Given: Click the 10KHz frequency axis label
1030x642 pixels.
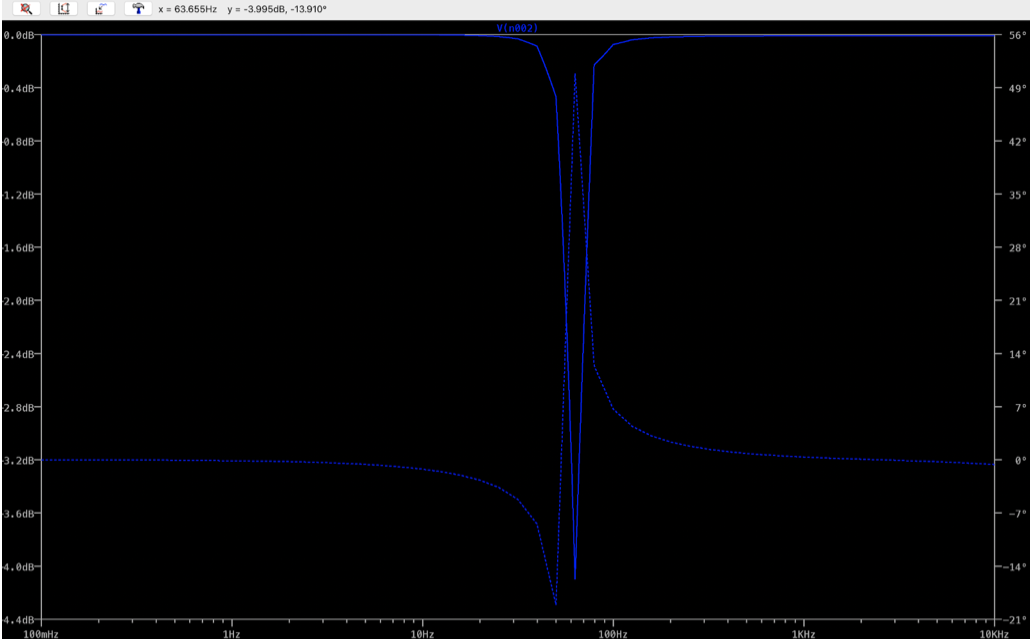Looking at the screenshot, I should coord(994,634).
